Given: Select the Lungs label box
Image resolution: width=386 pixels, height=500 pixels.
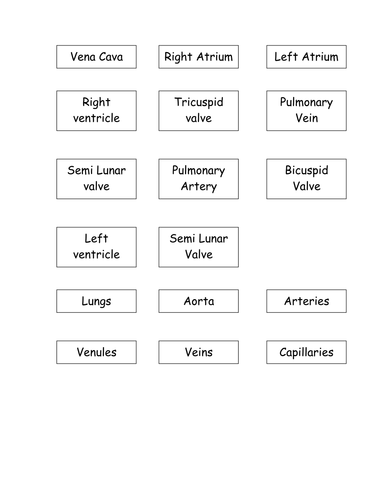Looking at the screenshot, I should [x=96, y=301].
